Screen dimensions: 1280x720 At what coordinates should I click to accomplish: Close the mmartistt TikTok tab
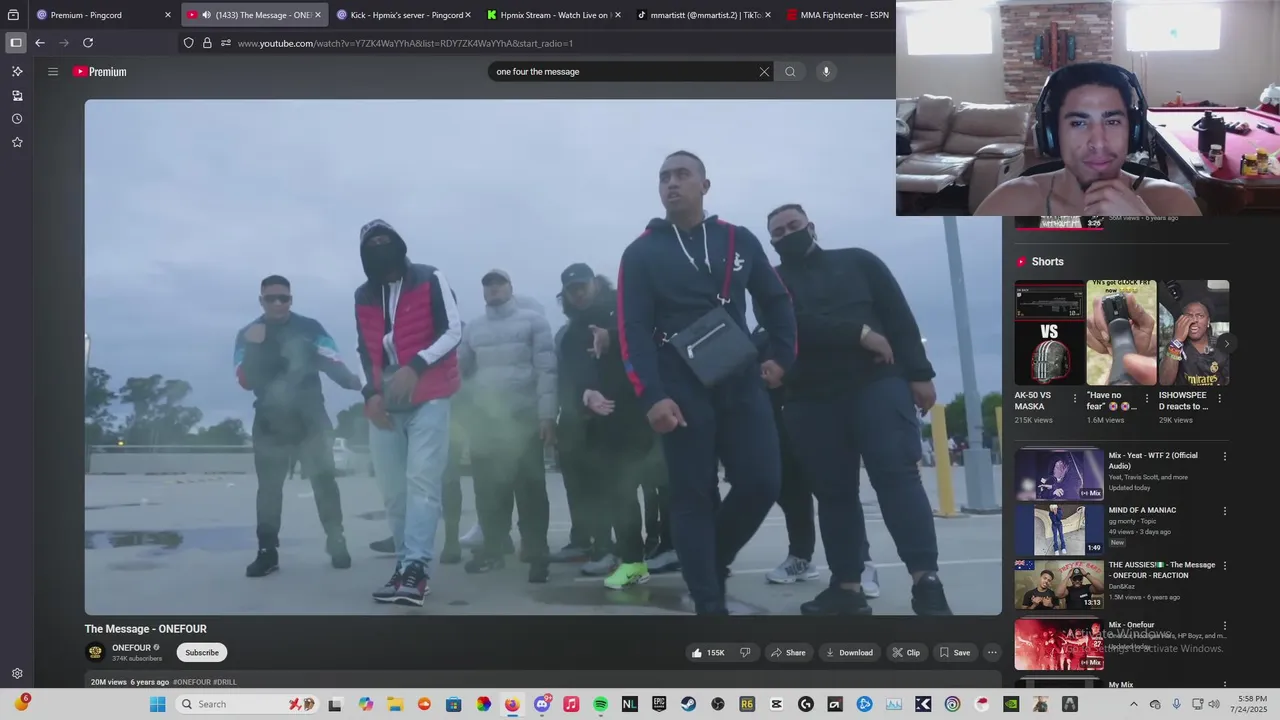pyautogui.click(x=767, y=15)
